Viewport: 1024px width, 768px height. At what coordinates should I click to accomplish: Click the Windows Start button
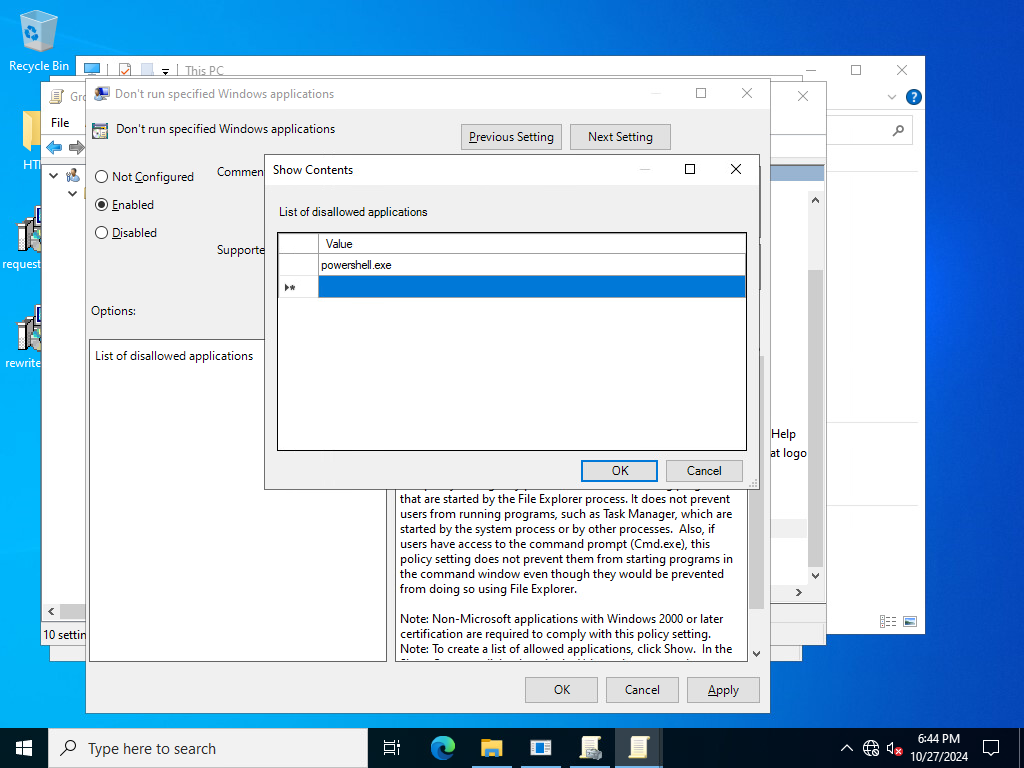pyautogui.click(x=24, y=748)
